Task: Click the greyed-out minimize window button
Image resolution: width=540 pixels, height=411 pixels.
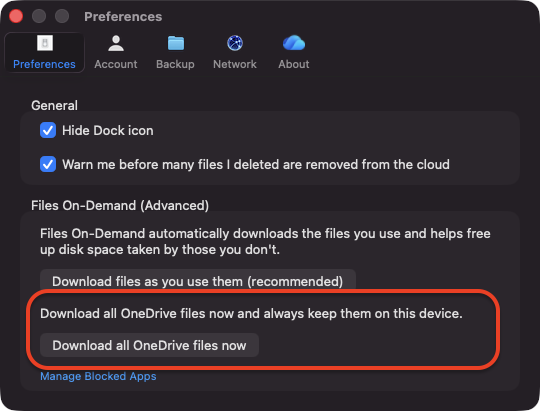Action: (39, 16)
